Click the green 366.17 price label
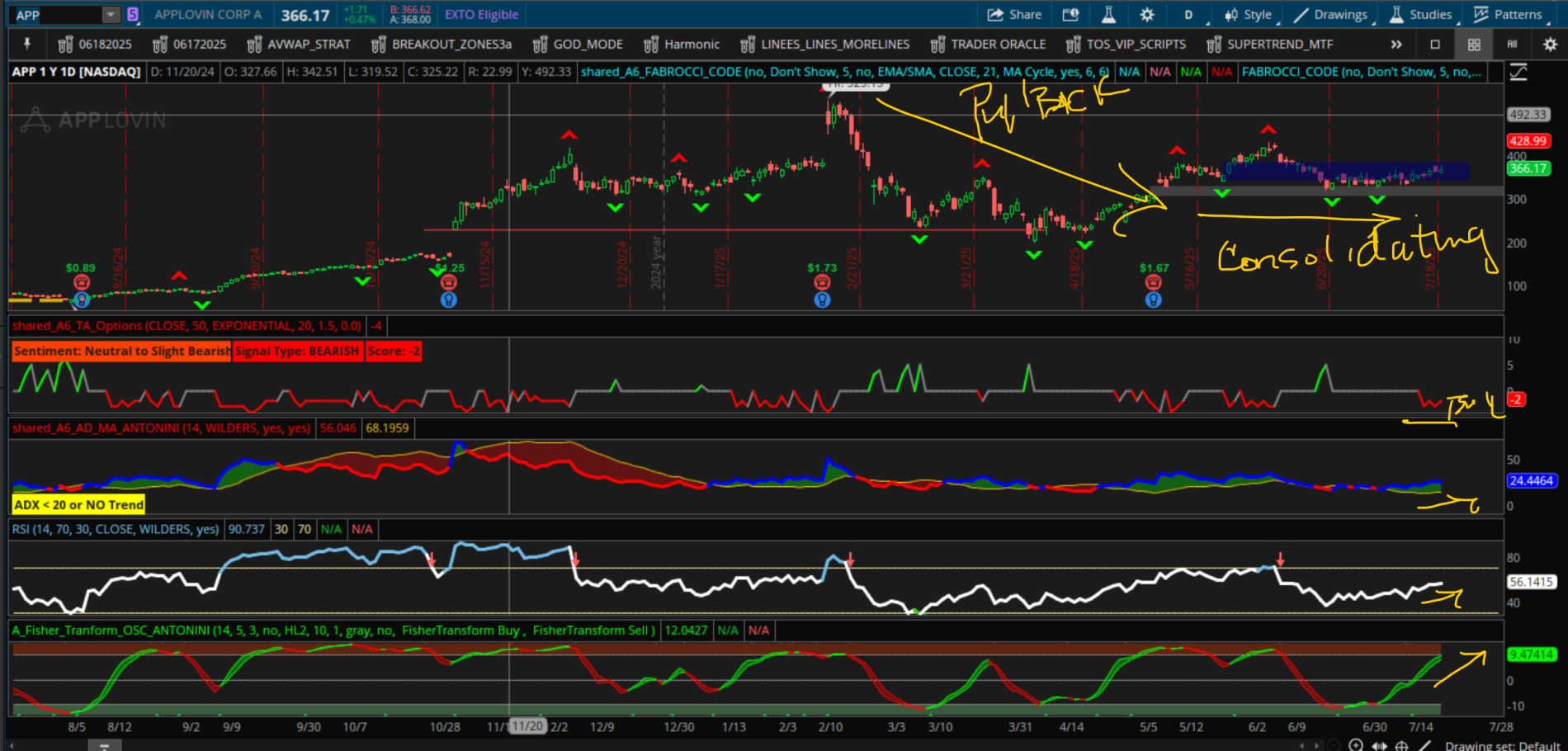Screen dimensions: 1568x751 pyautogui.click(x=1528, y=168)
